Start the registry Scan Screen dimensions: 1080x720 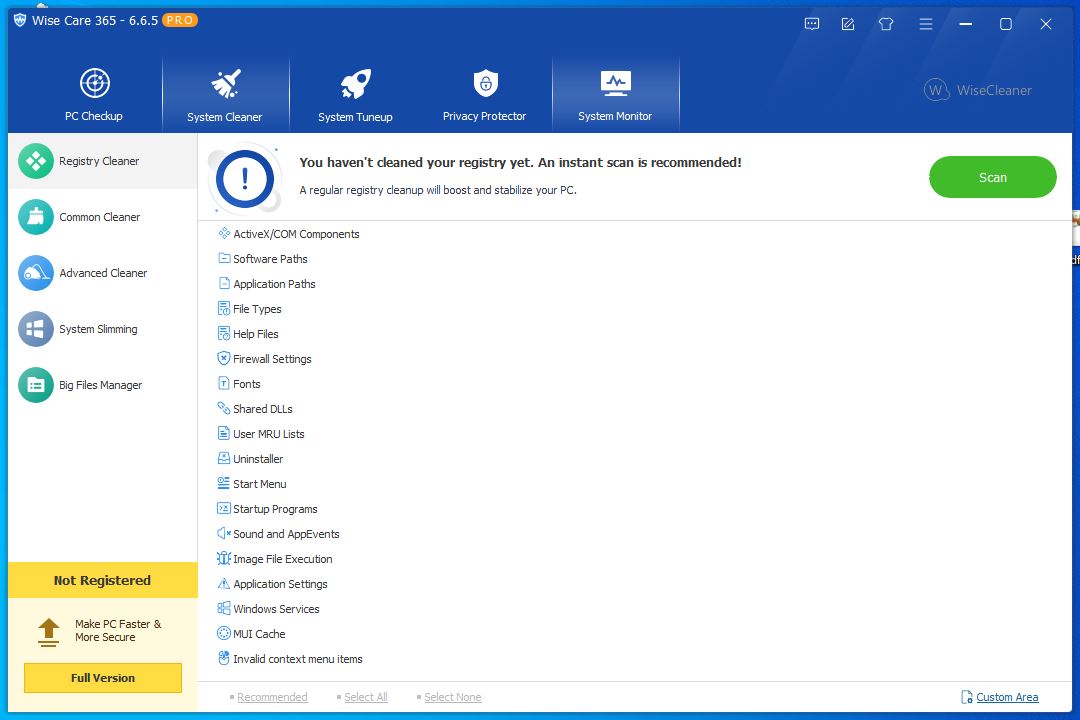[993, 177]
